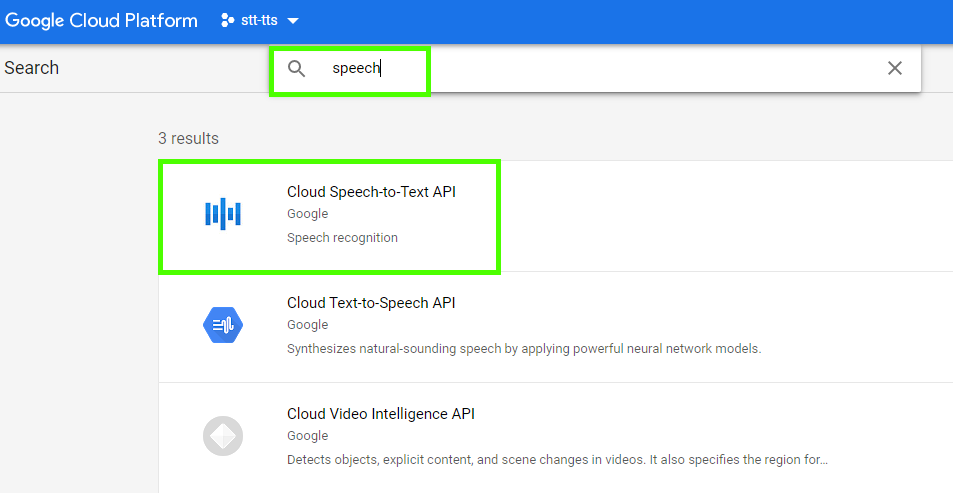
Task: Click the Cloud Text-to-Speech API hexagon icon
Action: 223,324
